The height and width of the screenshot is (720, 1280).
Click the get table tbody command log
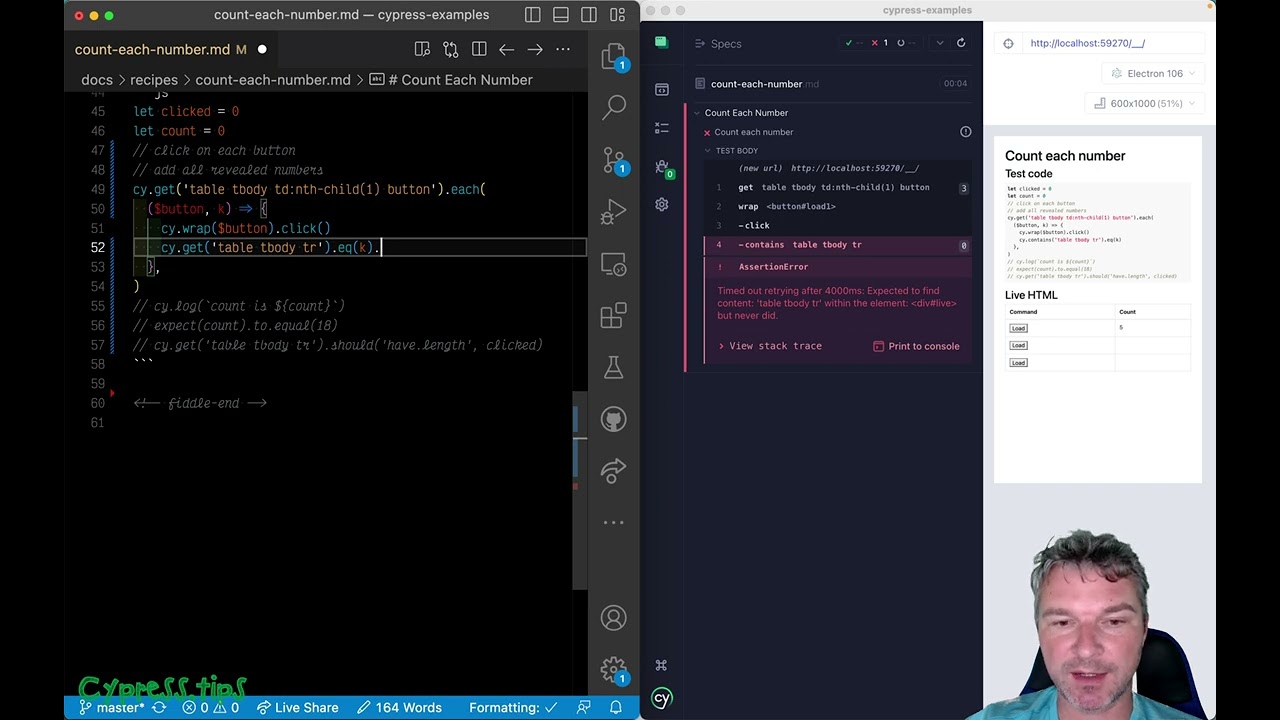tap(838, 187)
